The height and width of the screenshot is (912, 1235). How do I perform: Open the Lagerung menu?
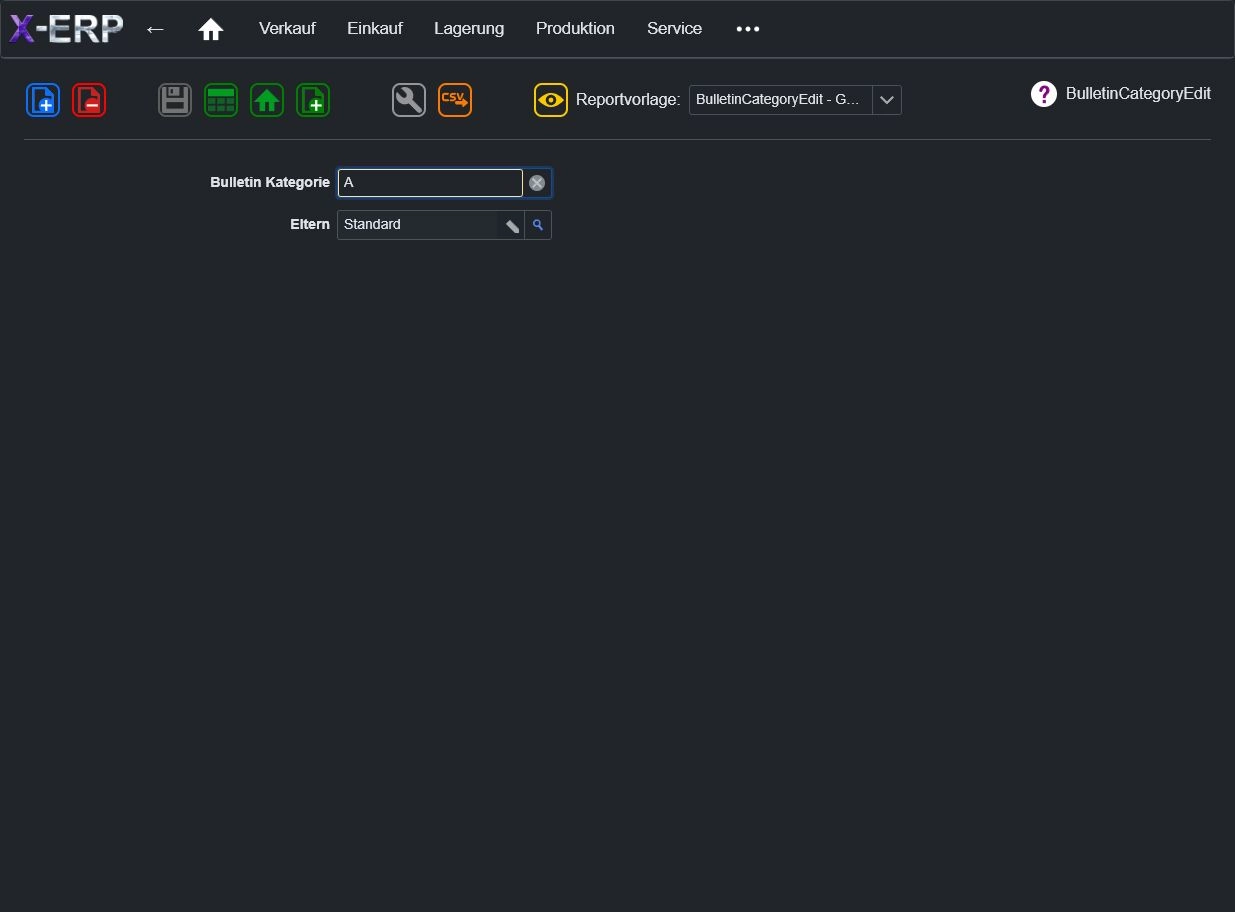pos(469,28)
